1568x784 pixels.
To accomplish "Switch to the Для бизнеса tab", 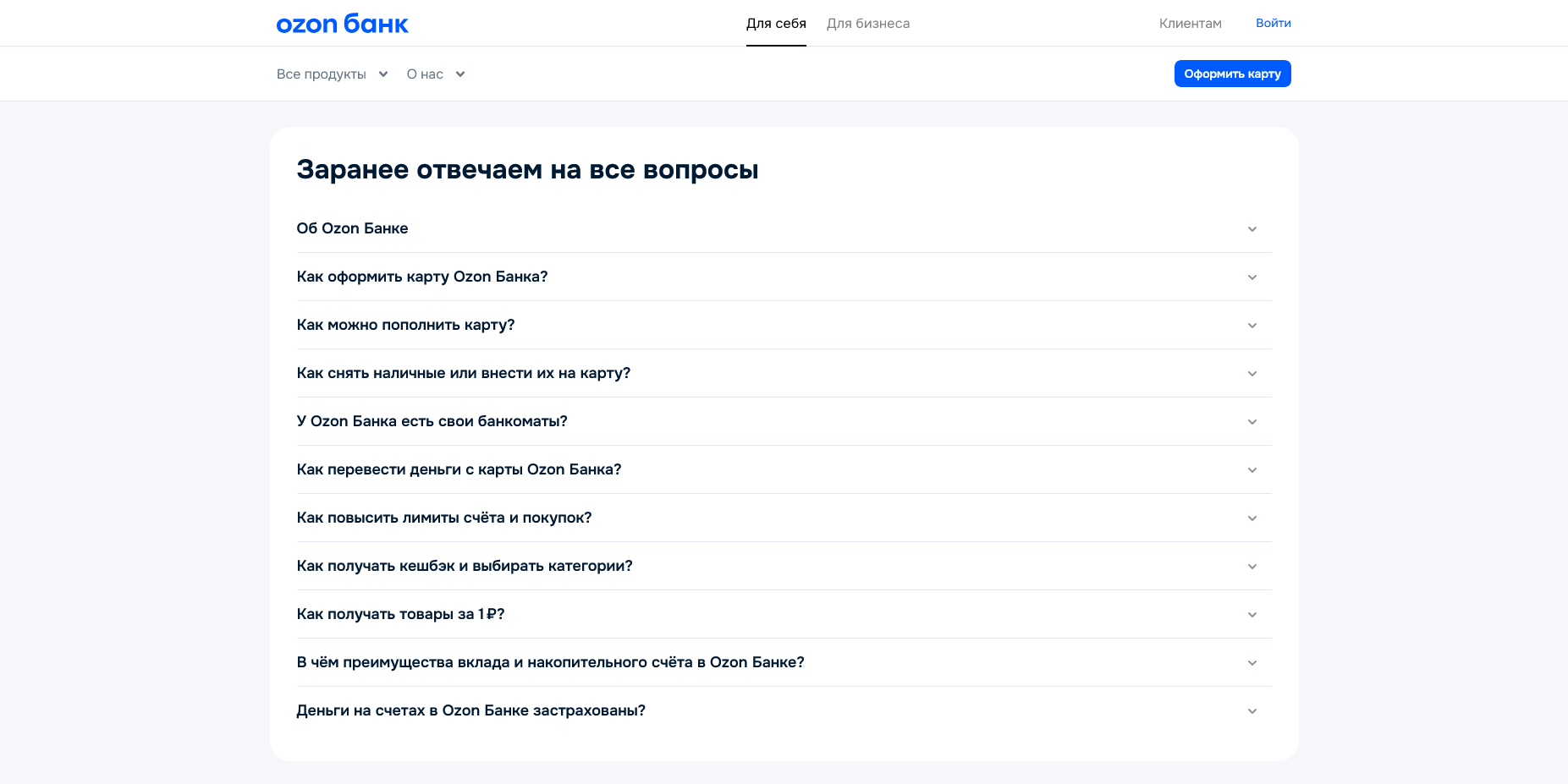I will (x=868, y=24).
